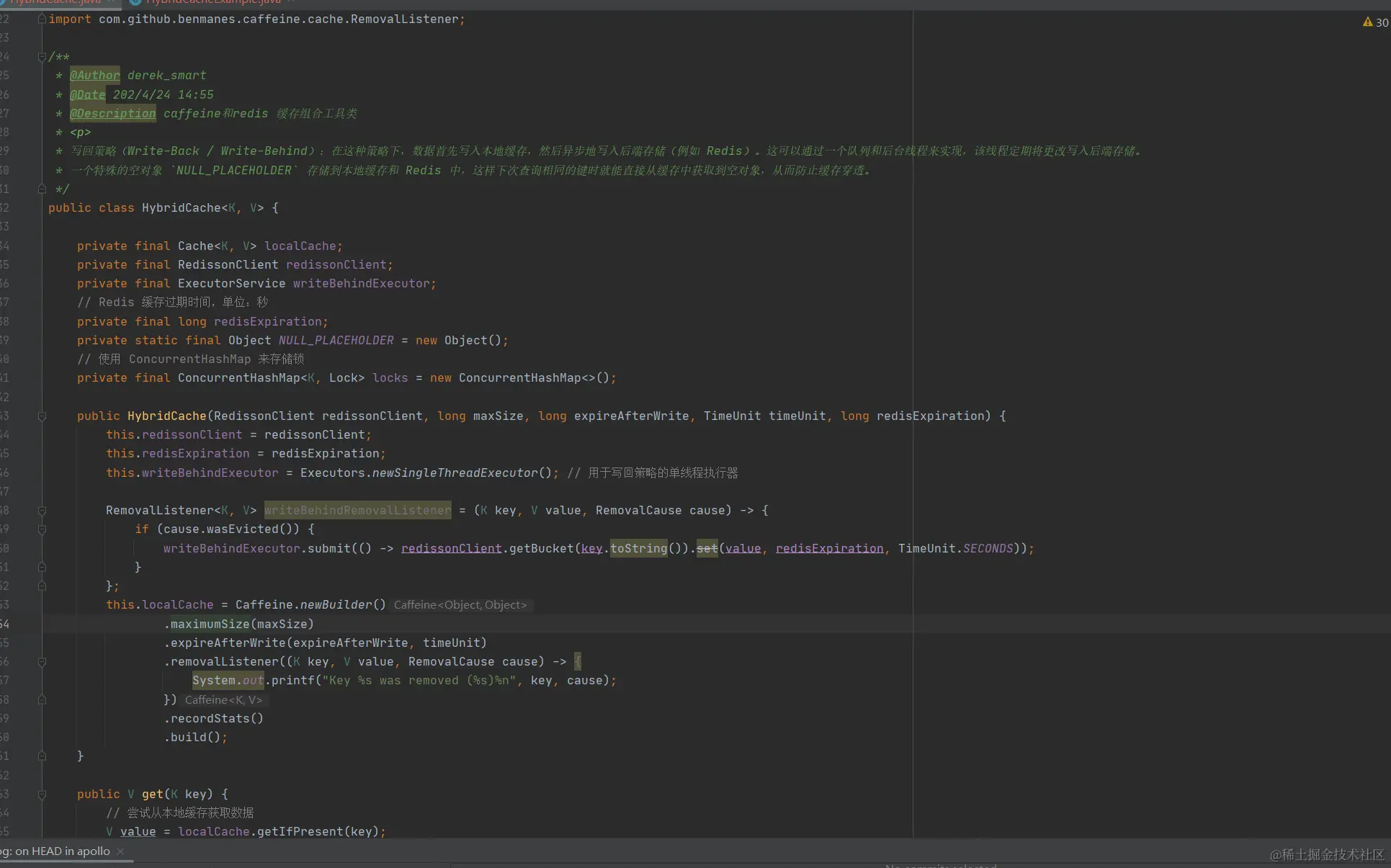Click the deprecated strikethrough set method call
1391x868 pixels.
pos(707,549)
